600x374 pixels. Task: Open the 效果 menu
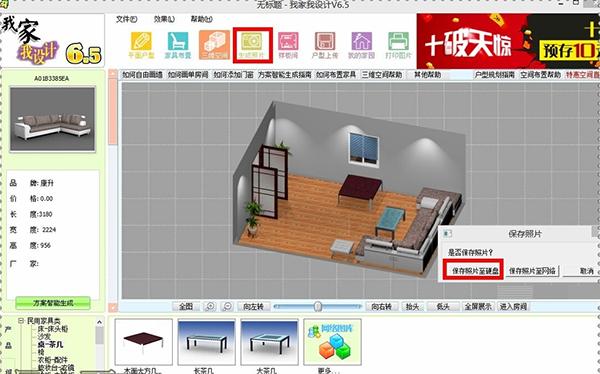(x=164, y=19)
